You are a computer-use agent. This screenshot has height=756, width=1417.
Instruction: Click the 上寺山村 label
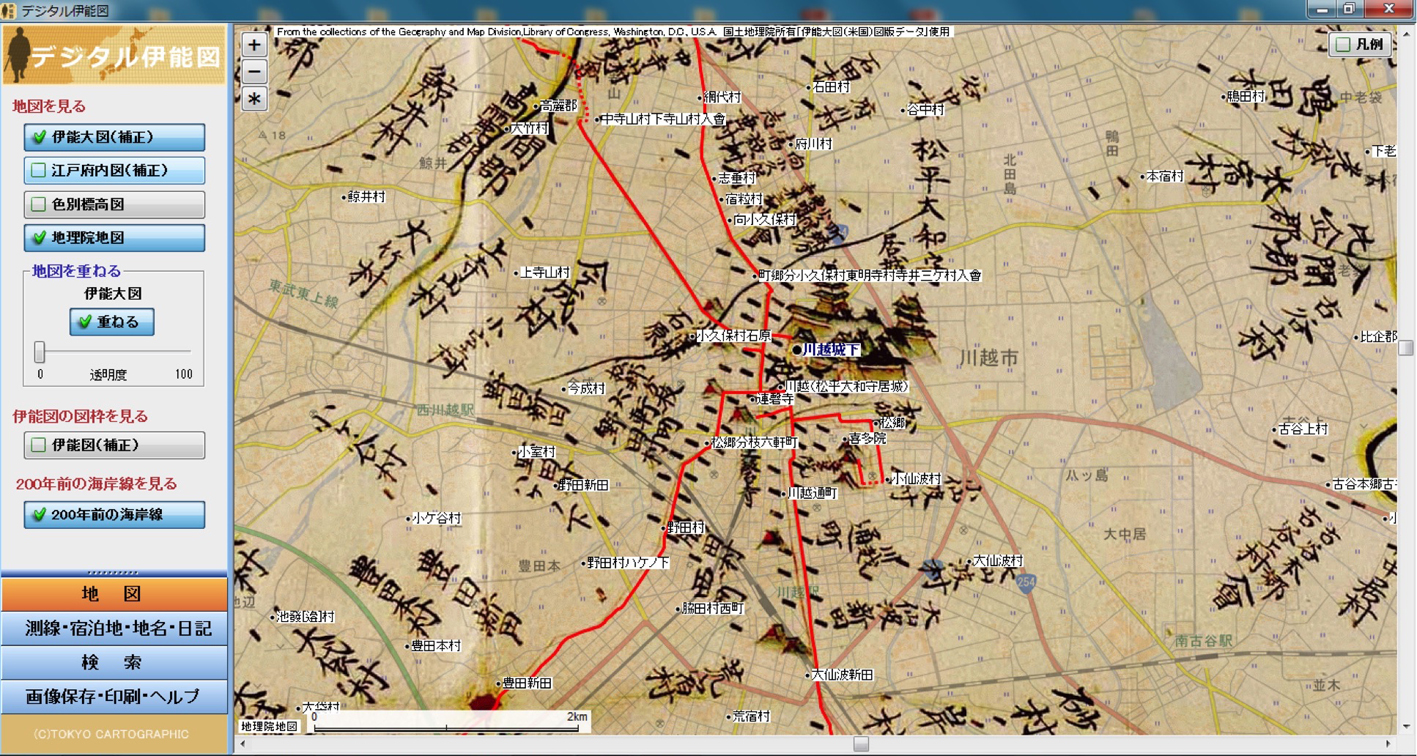click(545, 272)
